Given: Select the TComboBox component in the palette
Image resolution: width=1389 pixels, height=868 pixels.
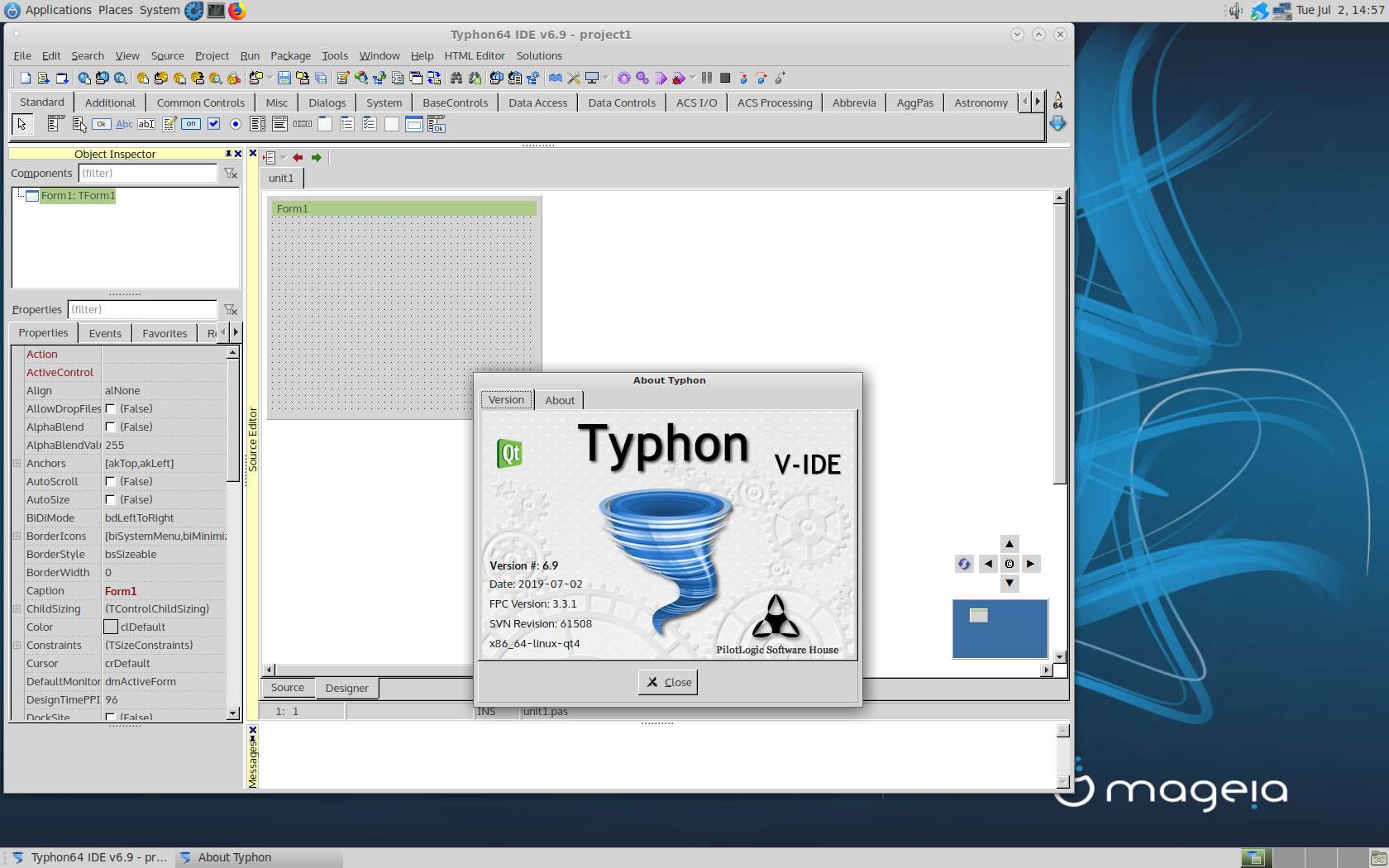Looking at the screenshot, I should tap(280, 124).
